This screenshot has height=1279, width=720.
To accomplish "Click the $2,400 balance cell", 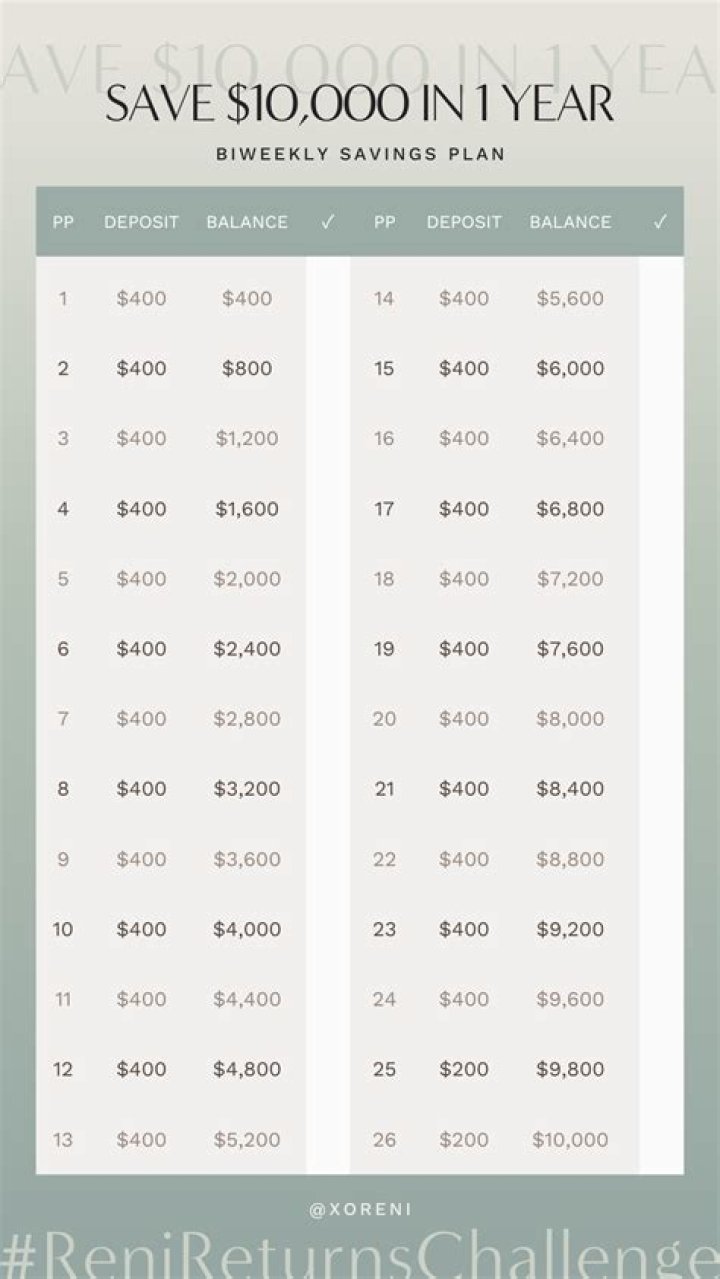I will [x=247, y=648].
